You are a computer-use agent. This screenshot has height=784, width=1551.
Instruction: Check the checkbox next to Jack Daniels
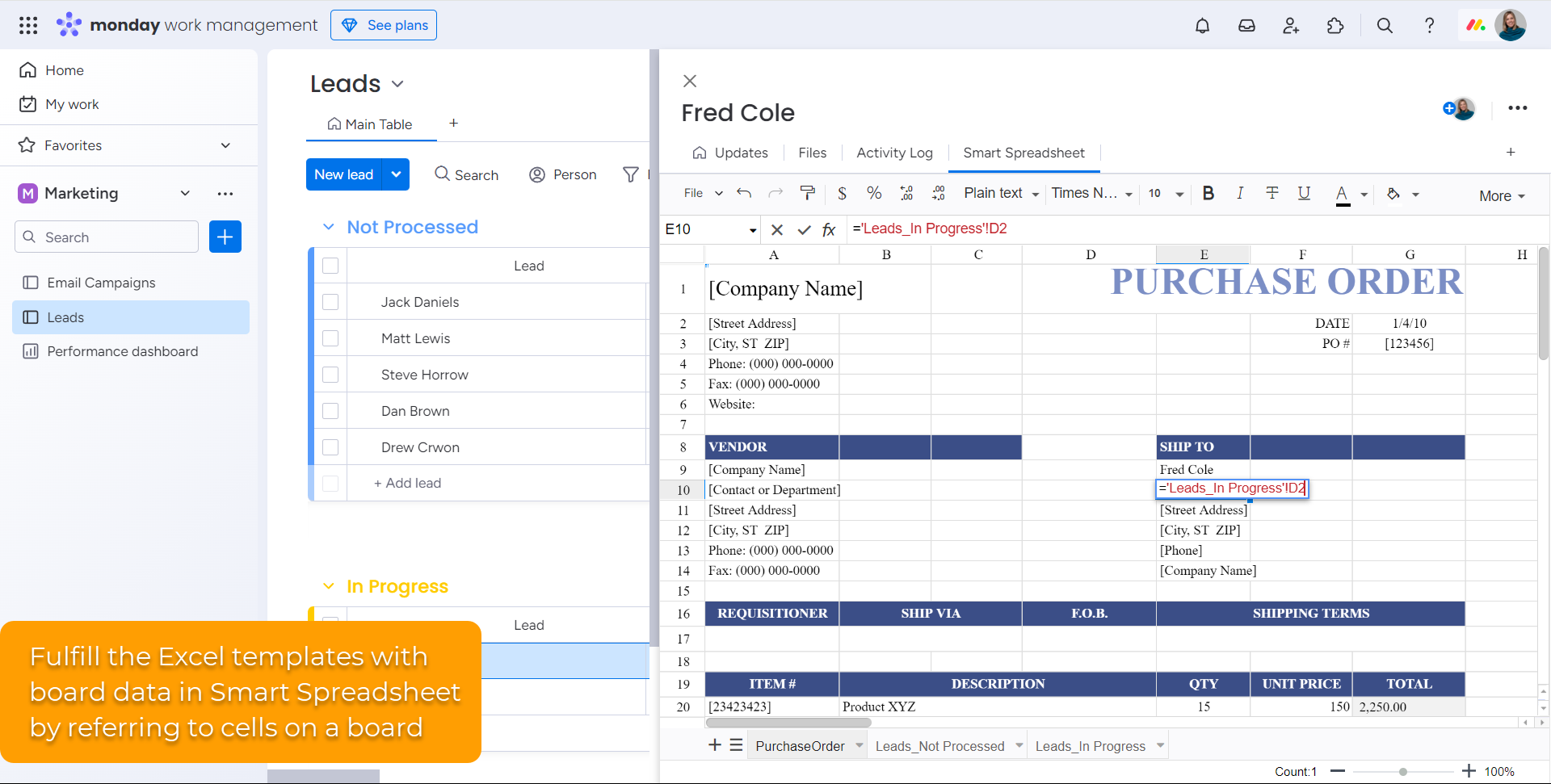pos(330,302)
